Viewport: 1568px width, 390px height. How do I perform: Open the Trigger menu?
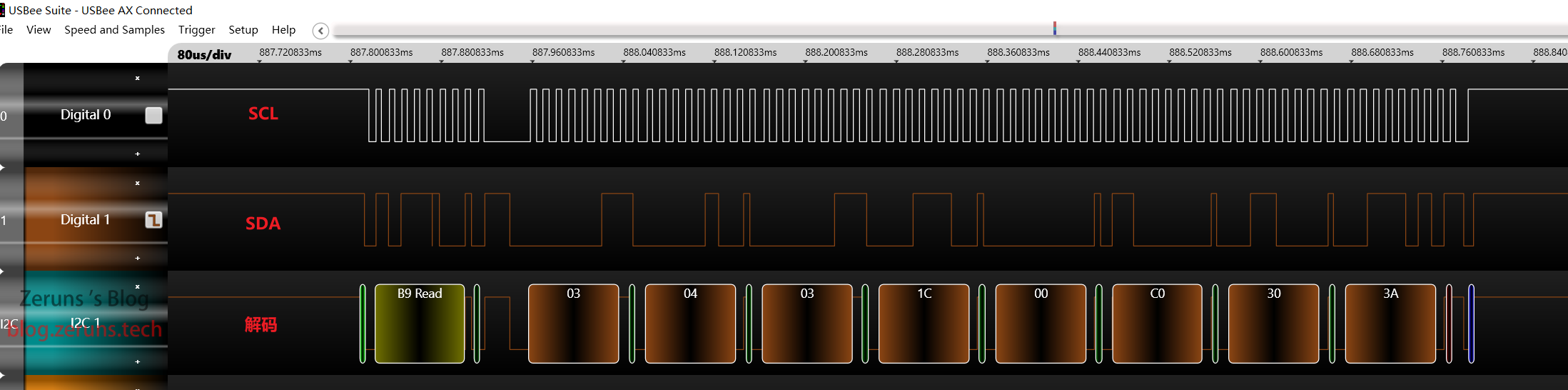point(196,30)
